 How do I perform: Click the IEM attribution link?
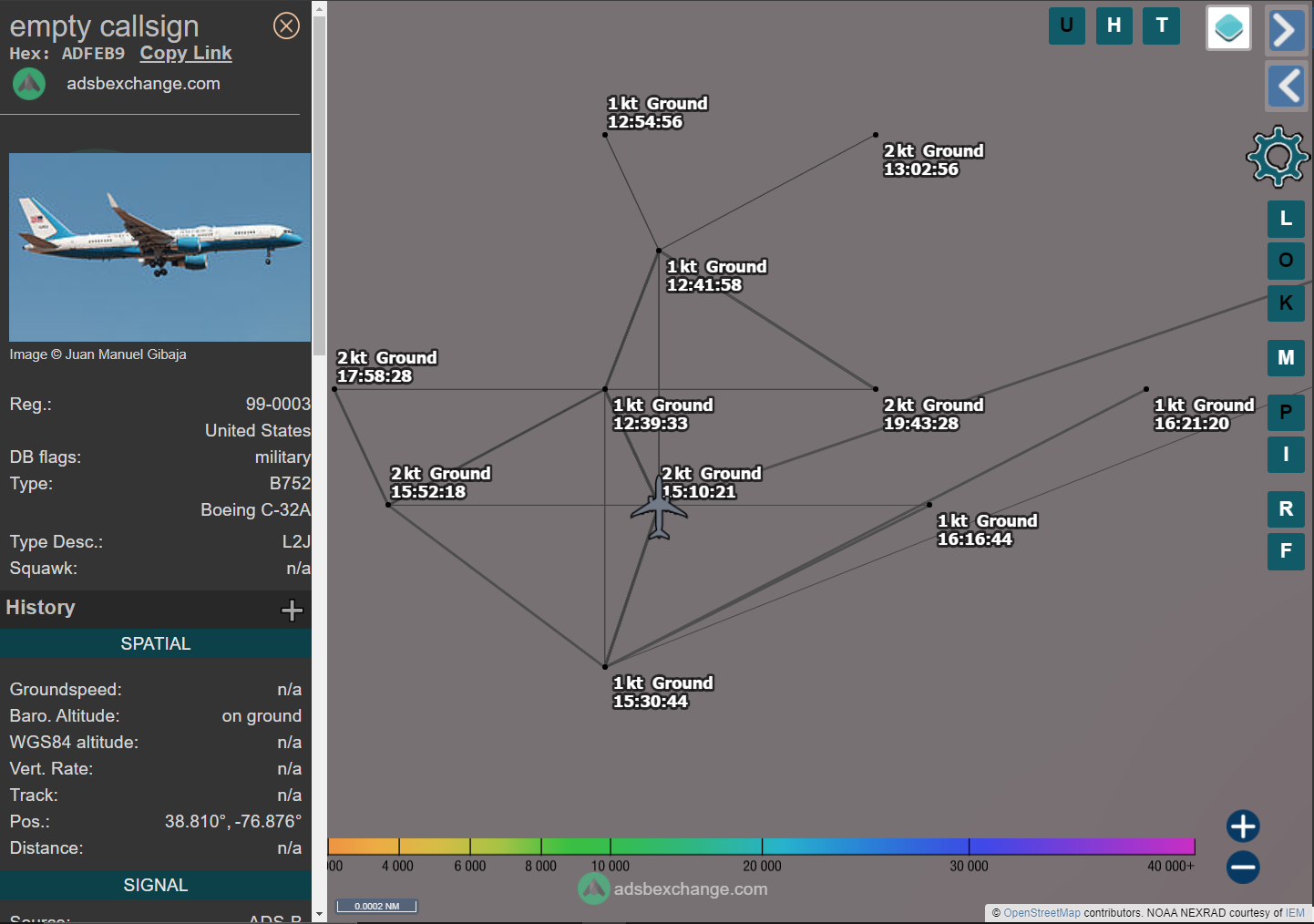[x=1295, y=913]
